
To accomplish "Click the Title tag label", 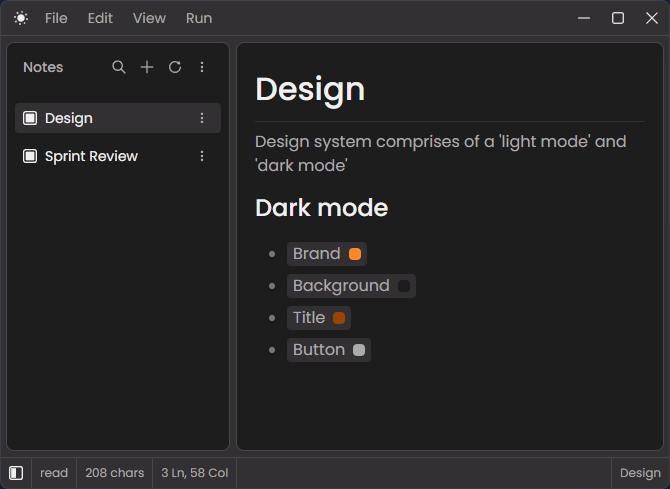I will click(x=309, y=318).
